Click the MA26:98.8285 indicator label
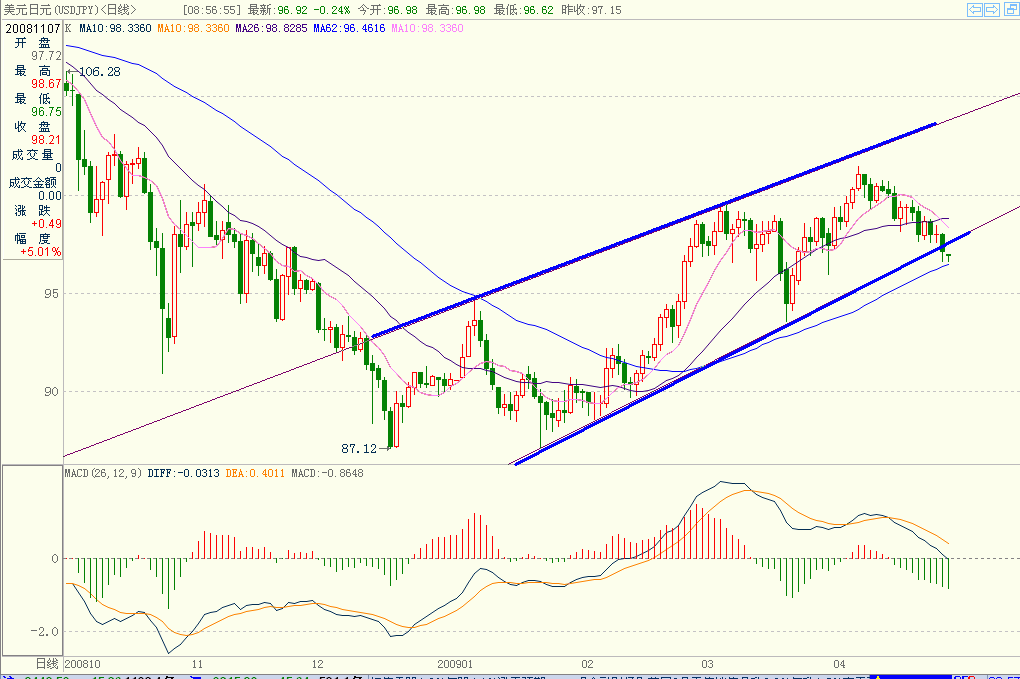 tap(271, 29)
